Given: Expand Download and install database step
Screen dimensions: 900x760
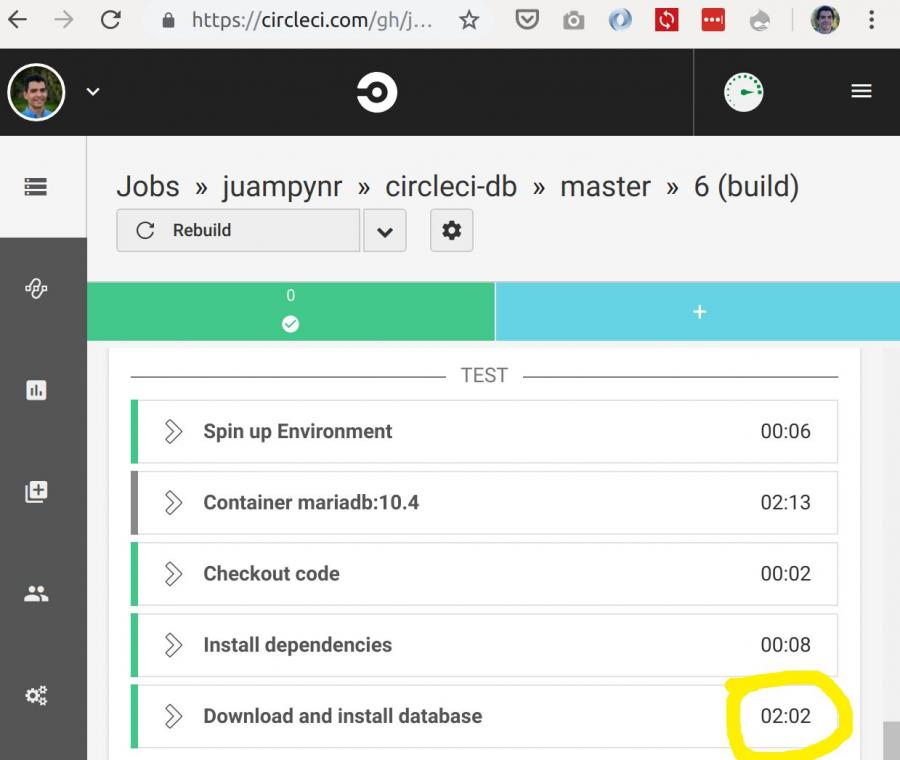Looking at the screenshot, I should pos(484,716).
